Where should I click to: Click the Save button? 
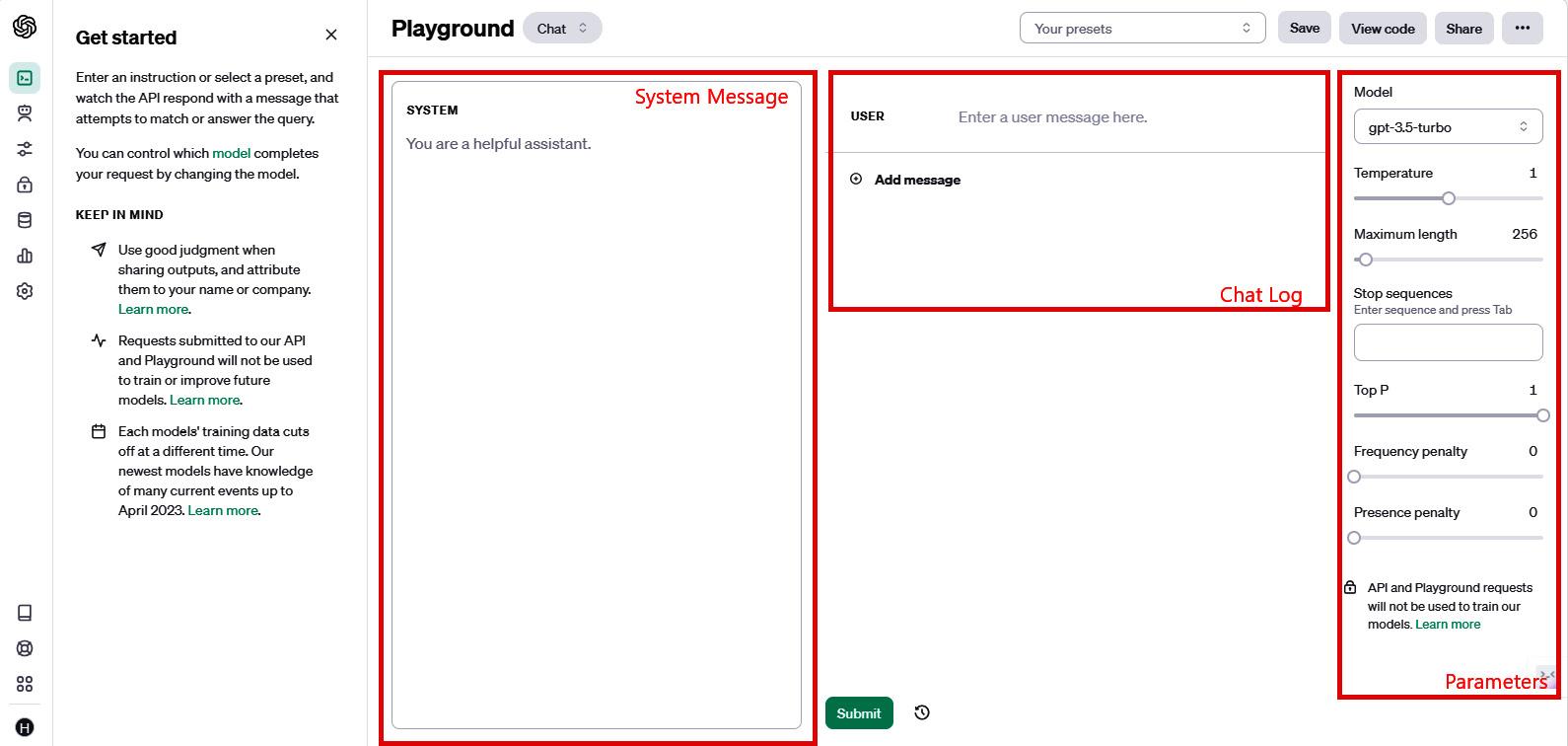[1305, 28]
